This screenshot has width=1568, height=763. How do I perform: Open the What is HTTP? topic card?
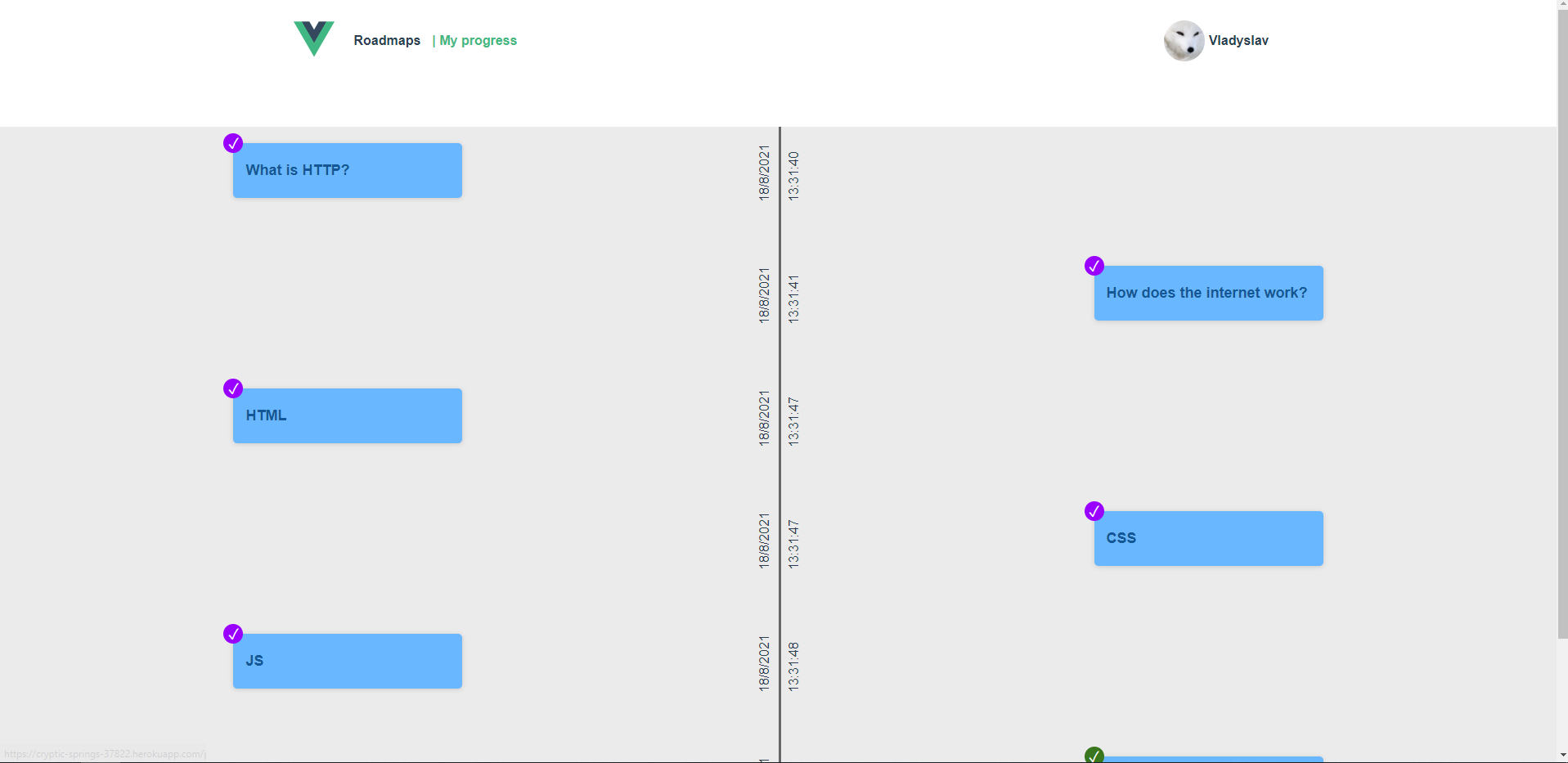347,170
